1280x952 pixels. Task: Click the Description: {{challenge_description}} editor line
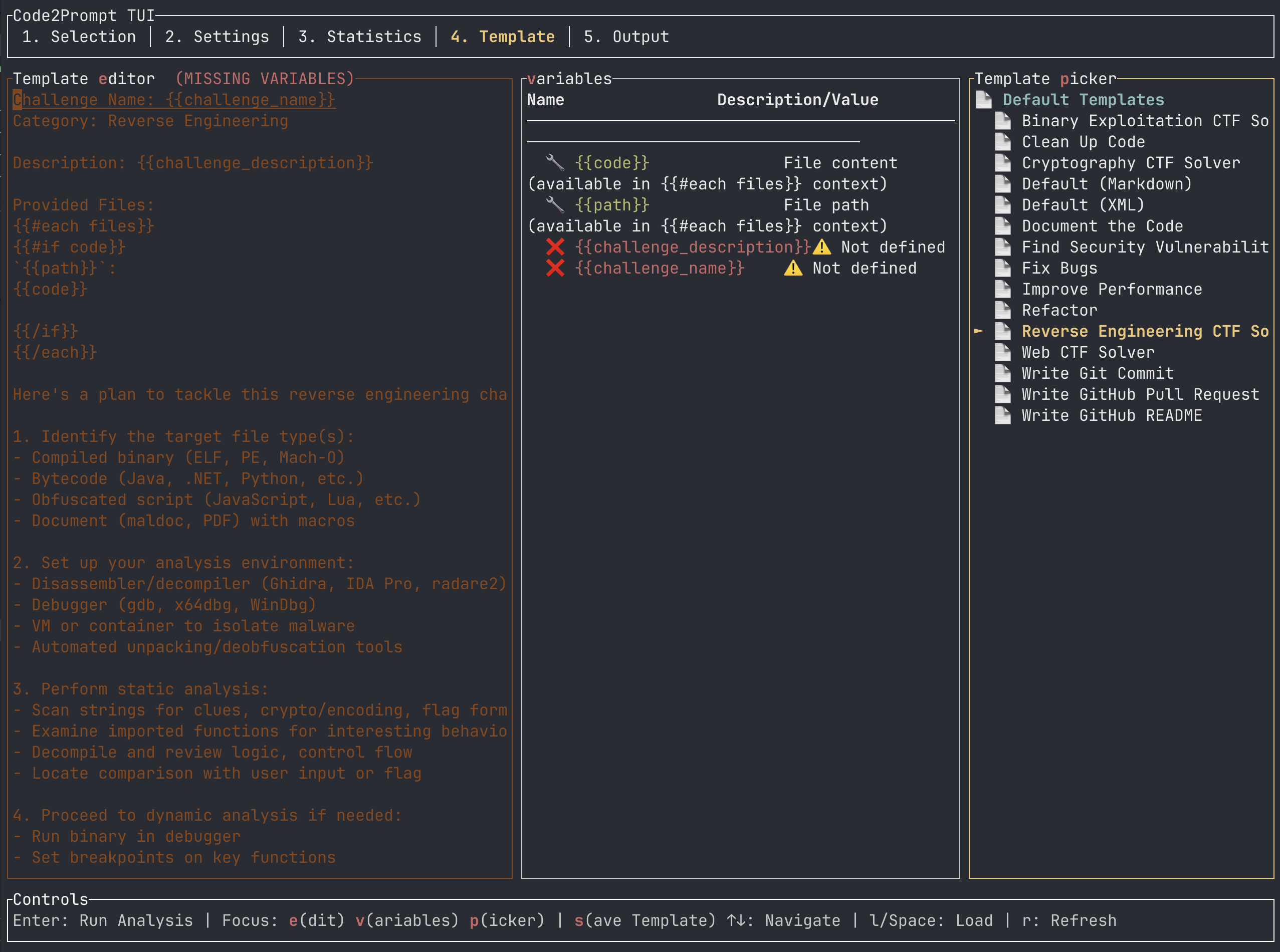tap(193, 163)
